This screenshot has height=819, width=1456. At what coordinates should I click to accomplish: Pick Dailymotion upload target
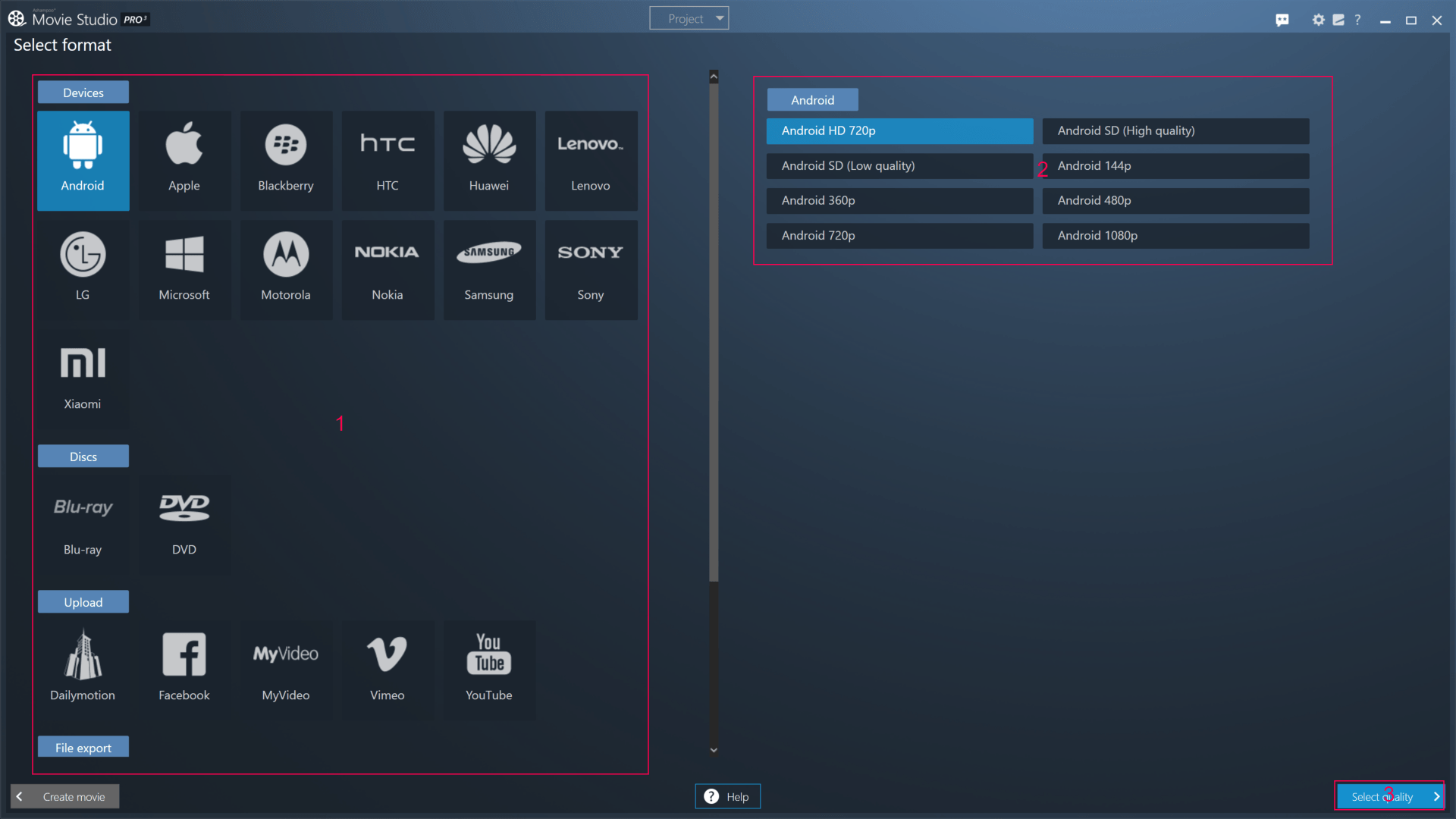coord(83,670)
